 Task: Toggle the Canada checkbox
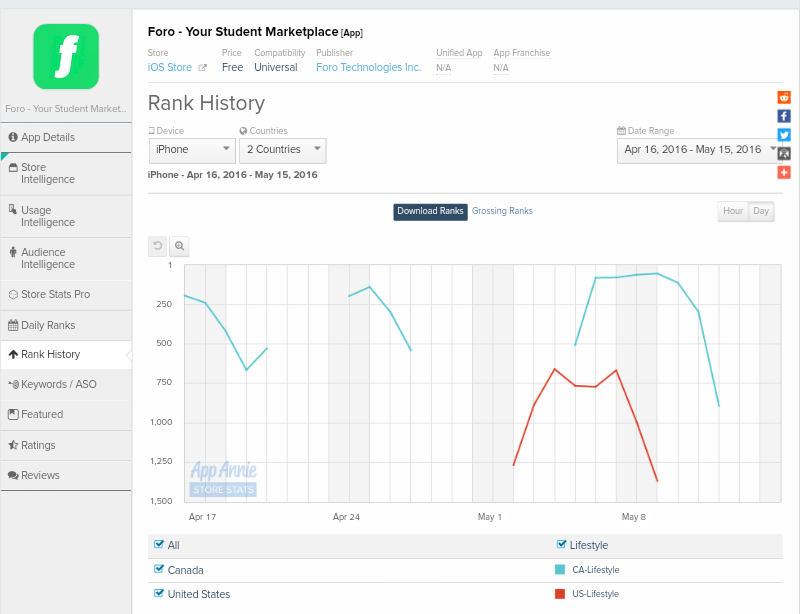[x=159, y=570]
